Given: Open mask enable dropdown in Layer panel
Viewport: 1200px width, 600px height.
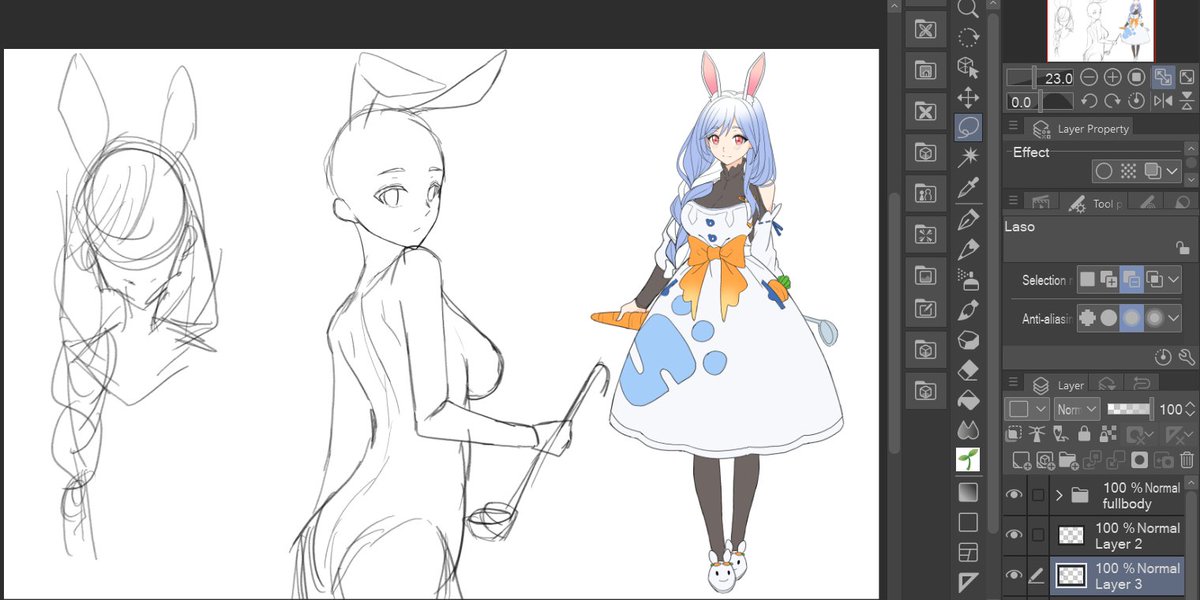Looking at the screenshot, I should point(1141,434).
